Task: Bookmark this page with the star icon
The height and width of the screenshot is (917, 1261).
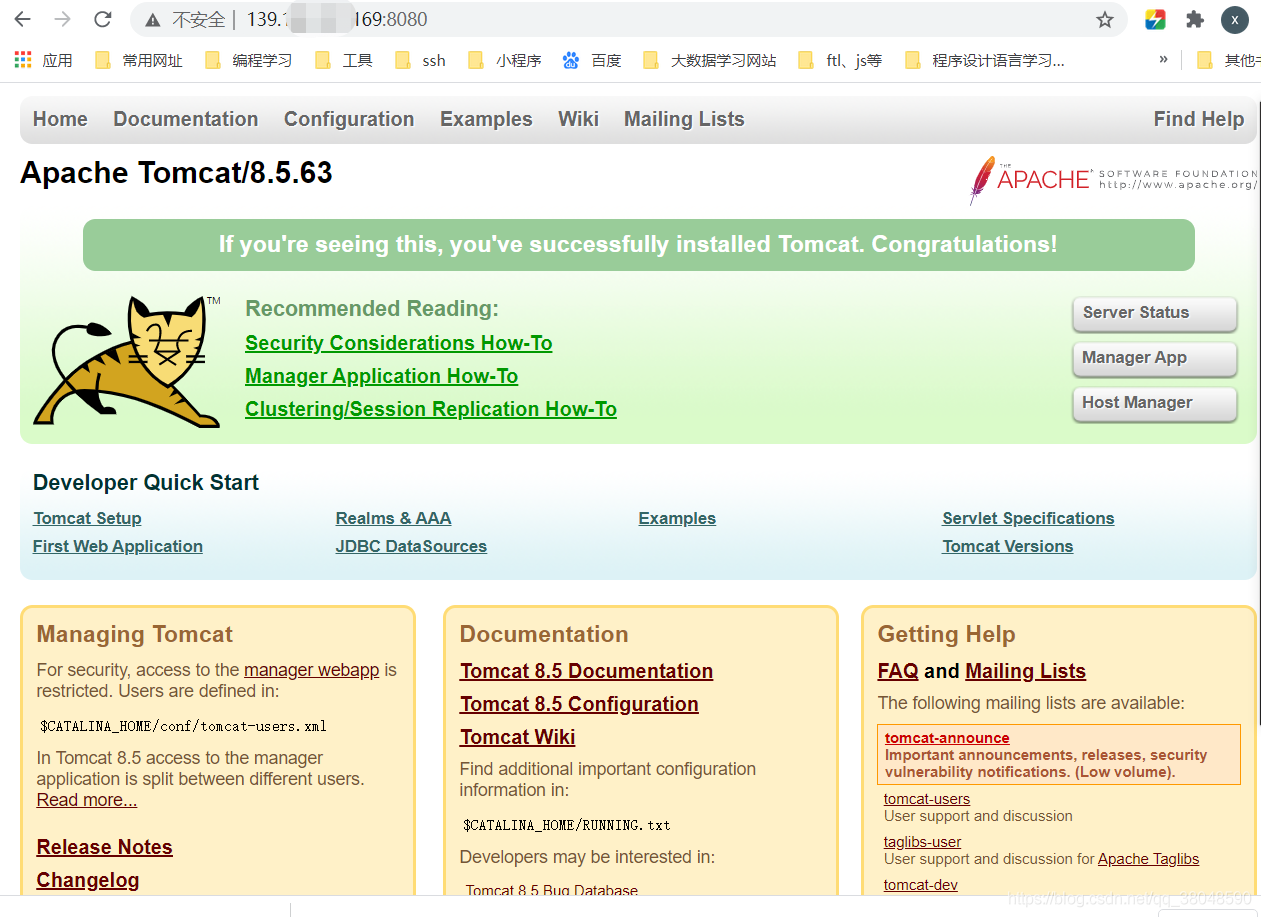Action: (x=1105, y=20)
